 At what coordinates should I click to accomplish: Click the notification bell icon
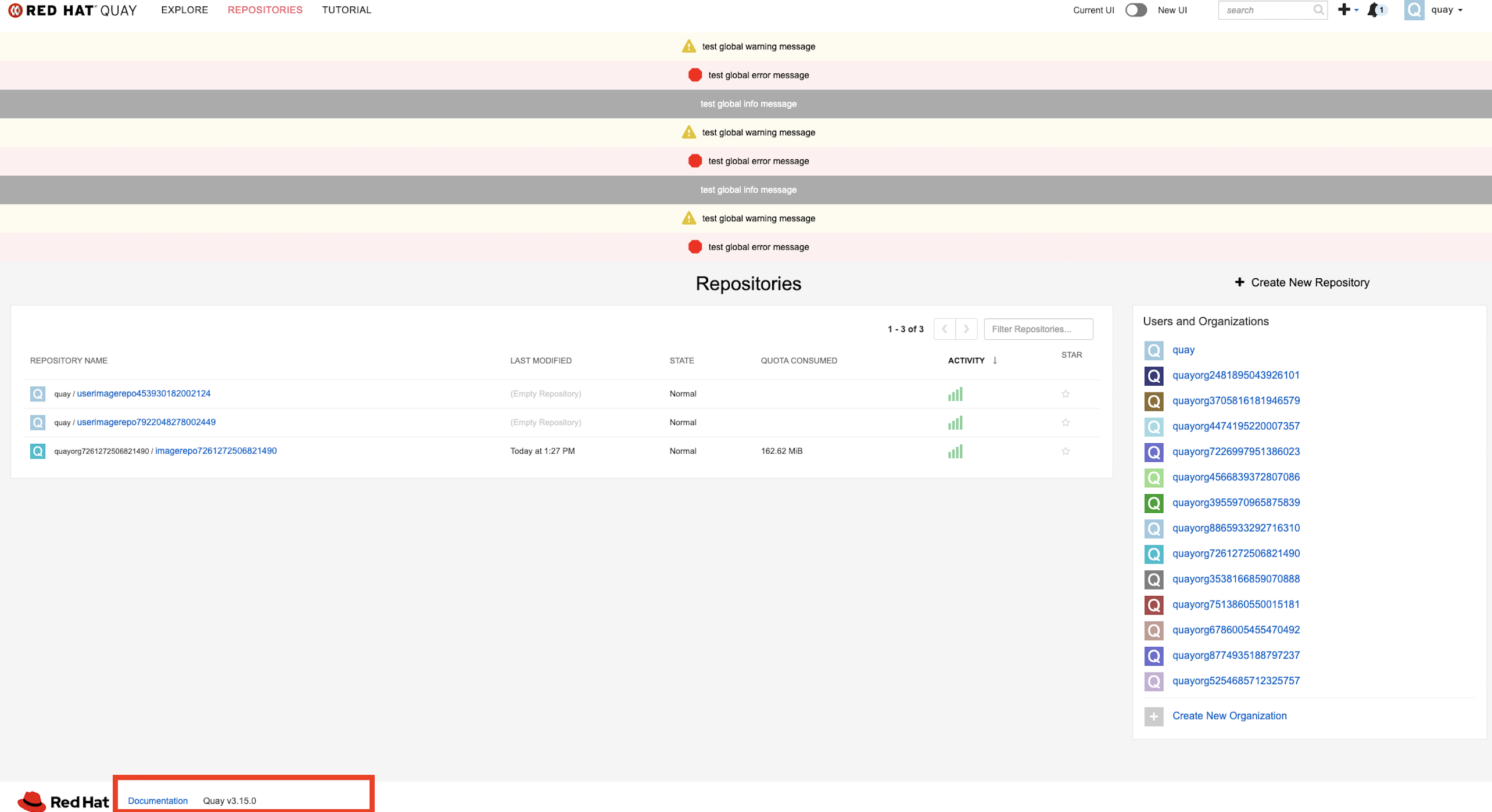pos(1373,10)
